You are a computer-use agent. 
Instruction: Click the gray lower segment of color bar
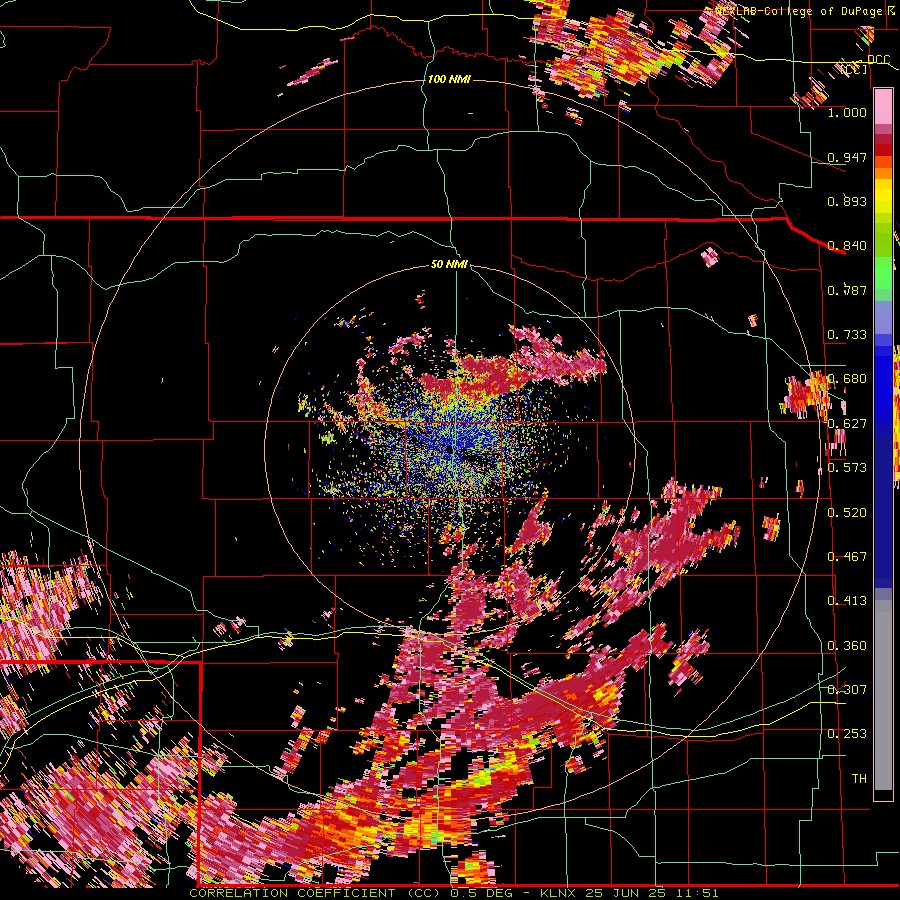click(883, 695)
